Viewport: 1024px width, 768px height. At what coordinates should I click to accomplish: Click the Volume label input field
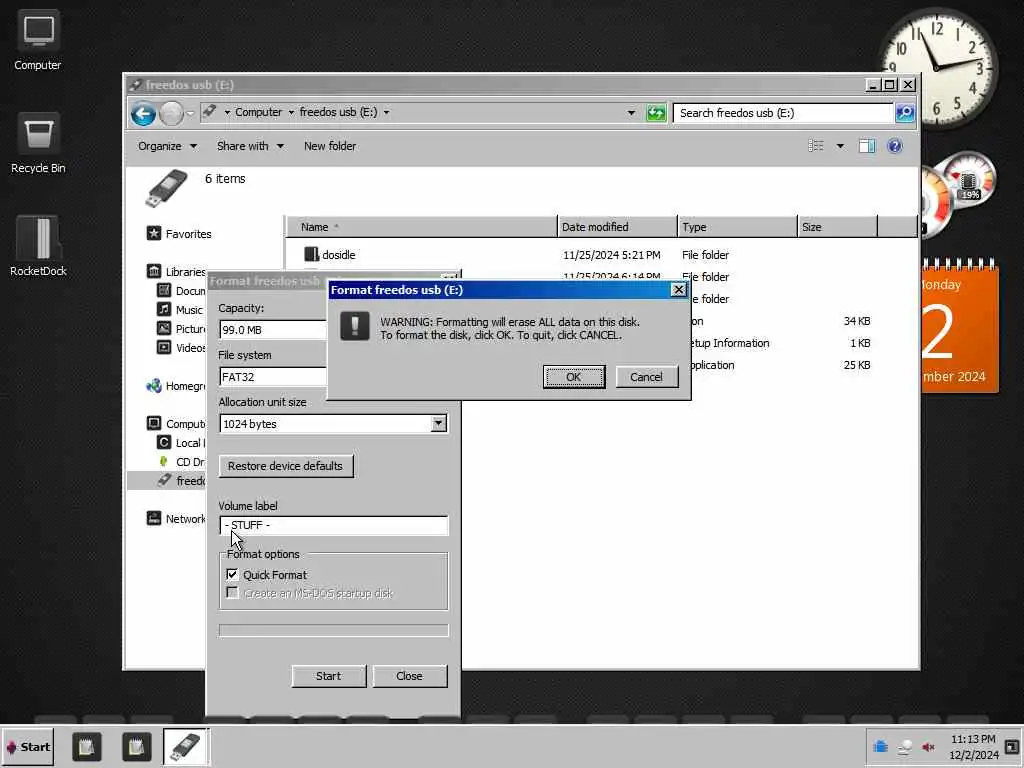click(x=334, y=525)
